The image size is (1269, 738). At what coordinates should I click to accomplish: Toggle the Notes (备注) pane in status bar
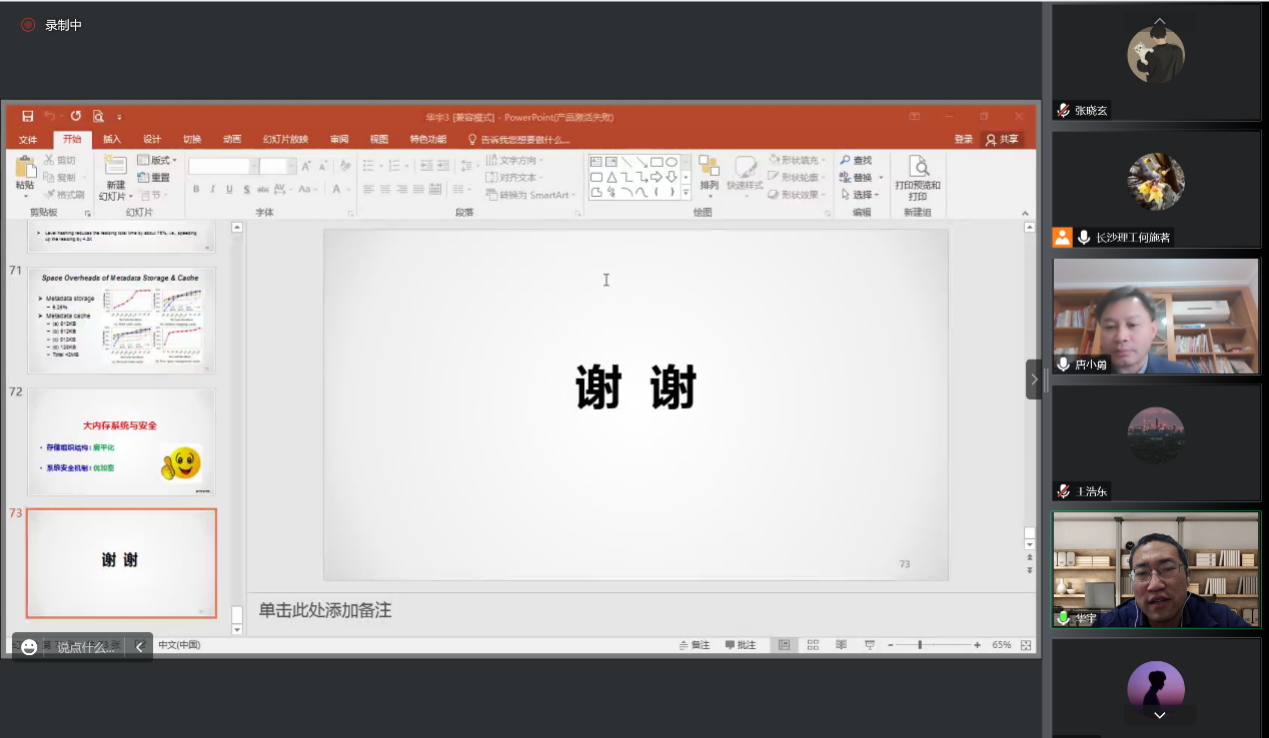point(694,645)
